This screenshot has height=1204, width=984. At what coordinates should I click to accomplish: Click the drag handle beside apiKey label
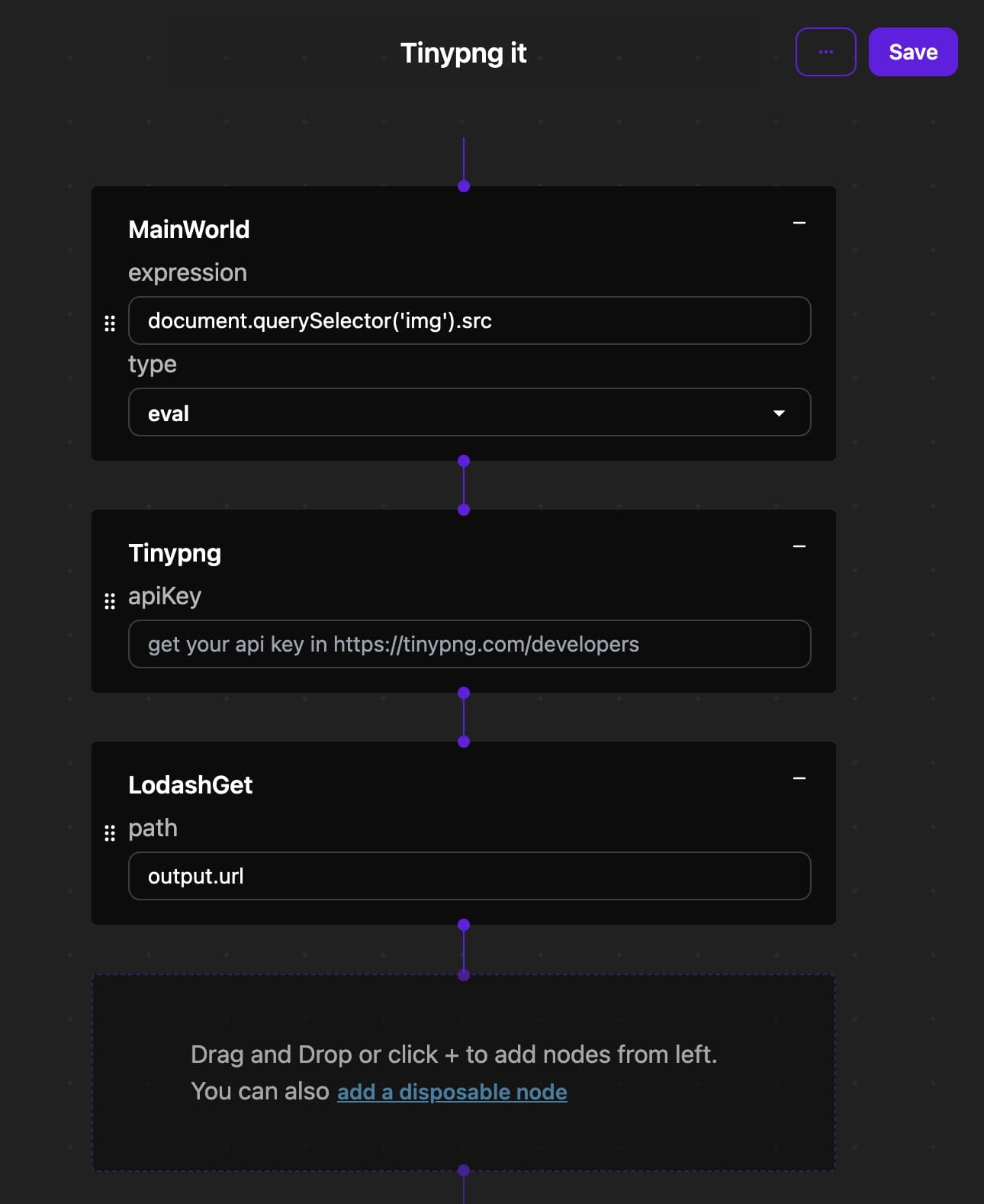(110, 601)
